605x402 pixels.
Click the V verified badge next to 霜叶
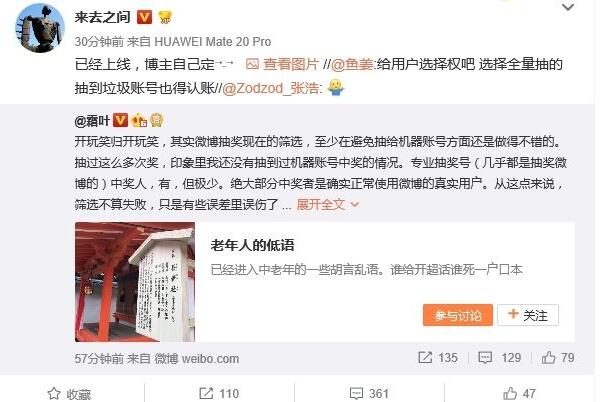(x=120, y=120)
